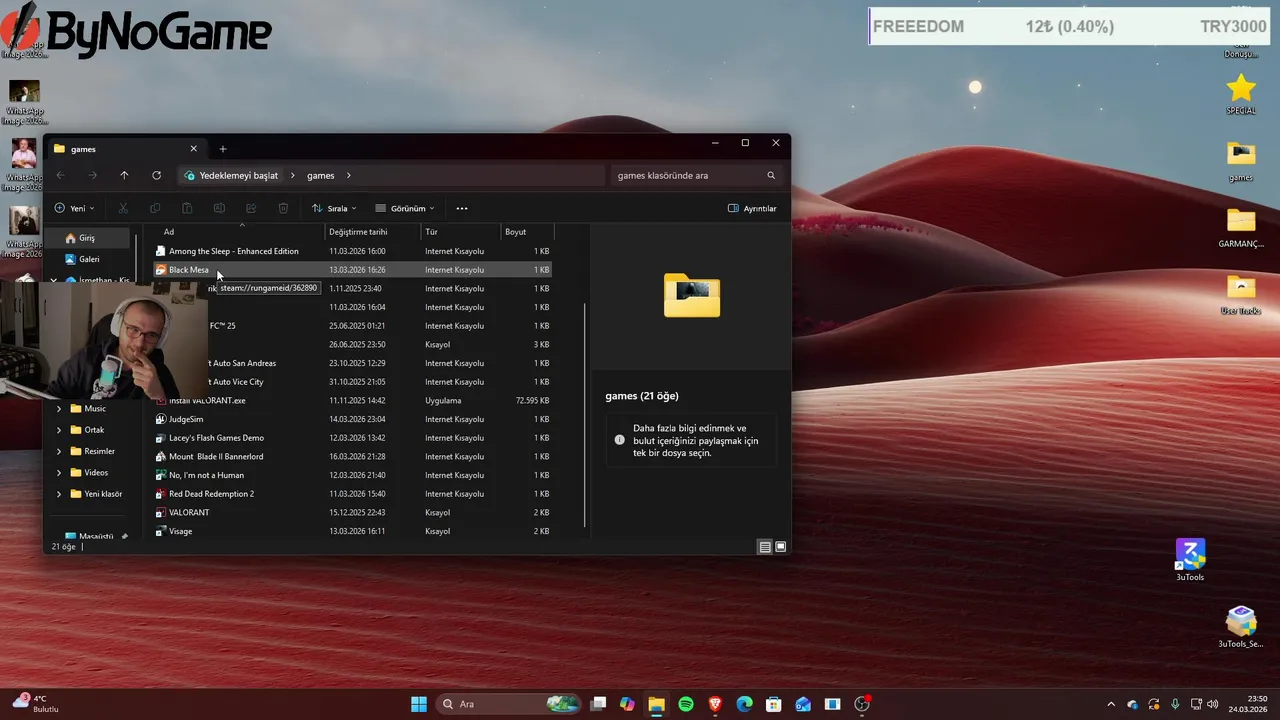The width and height of the screenshot is (1280, 720).
Task: Open the More options ellipsis menu
Action: pos(461,208)
